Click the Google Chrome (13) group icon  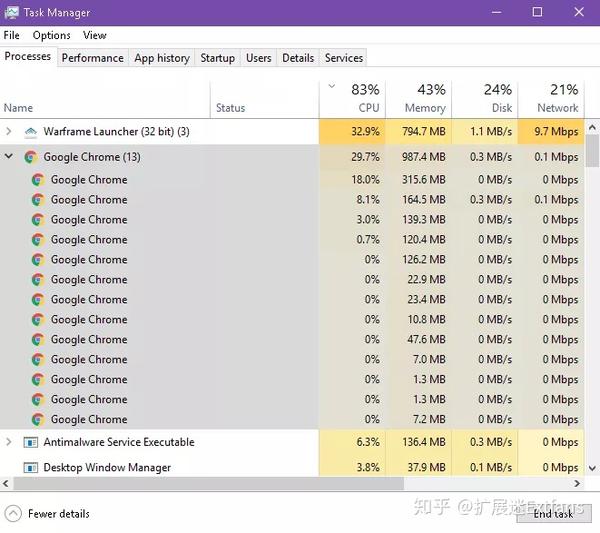(x=31, y=157)
